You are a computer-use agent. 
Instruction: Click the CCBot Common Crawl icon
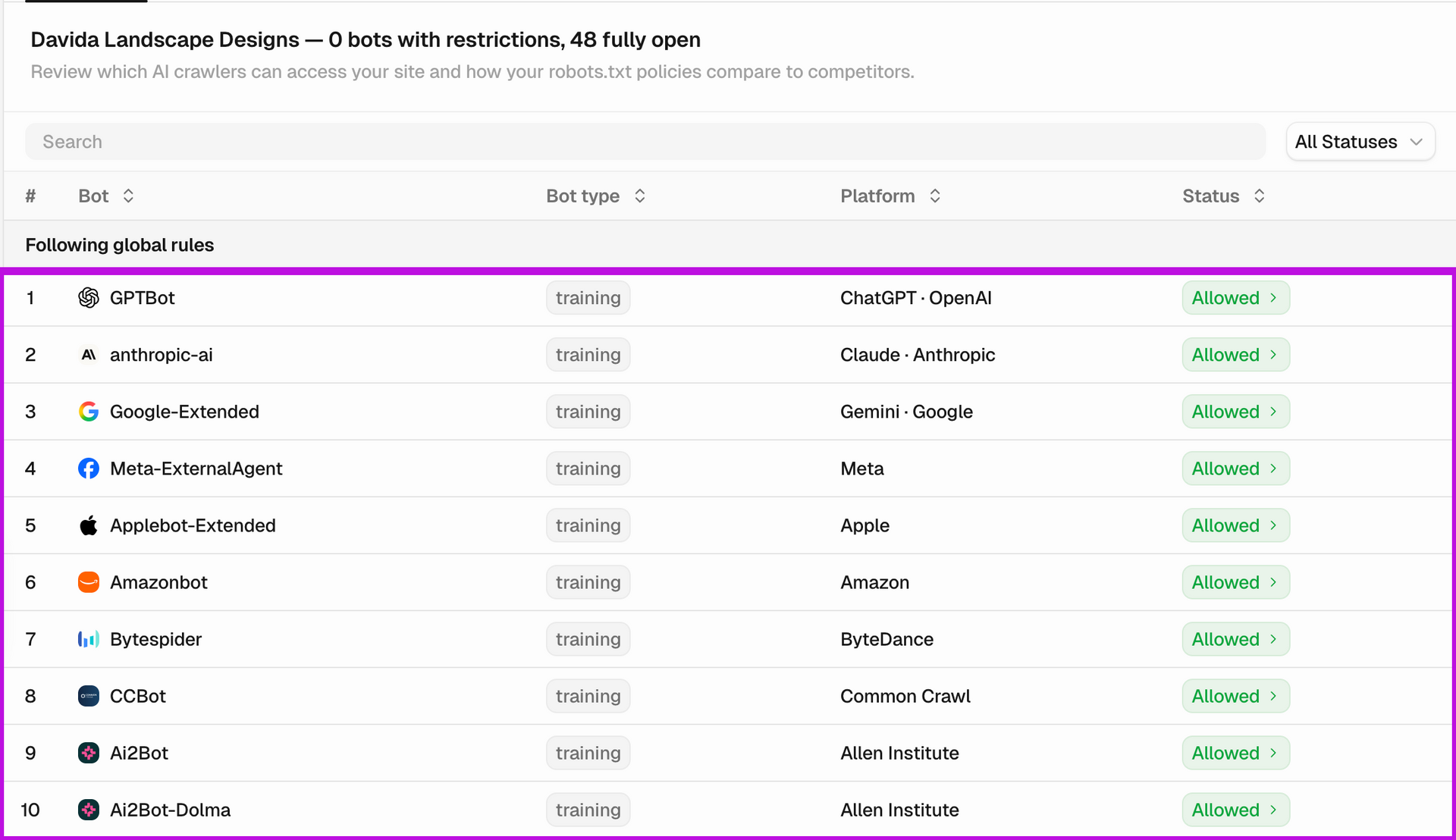pos(89,696)
